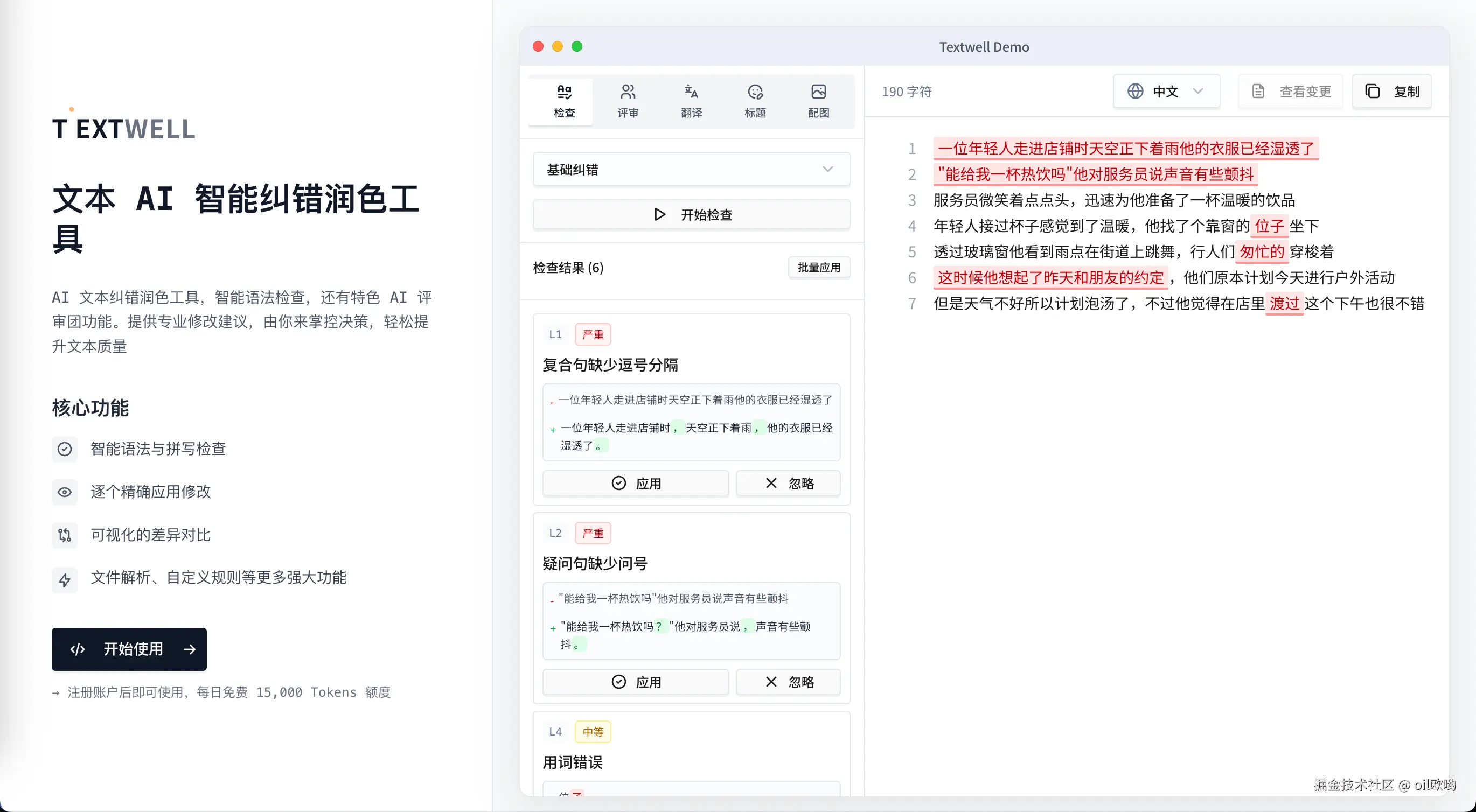This screenshot has width=1476, height=812.
Task: Click highlighted word 渡过 in line 7
Action: [x=1284, y=304]
